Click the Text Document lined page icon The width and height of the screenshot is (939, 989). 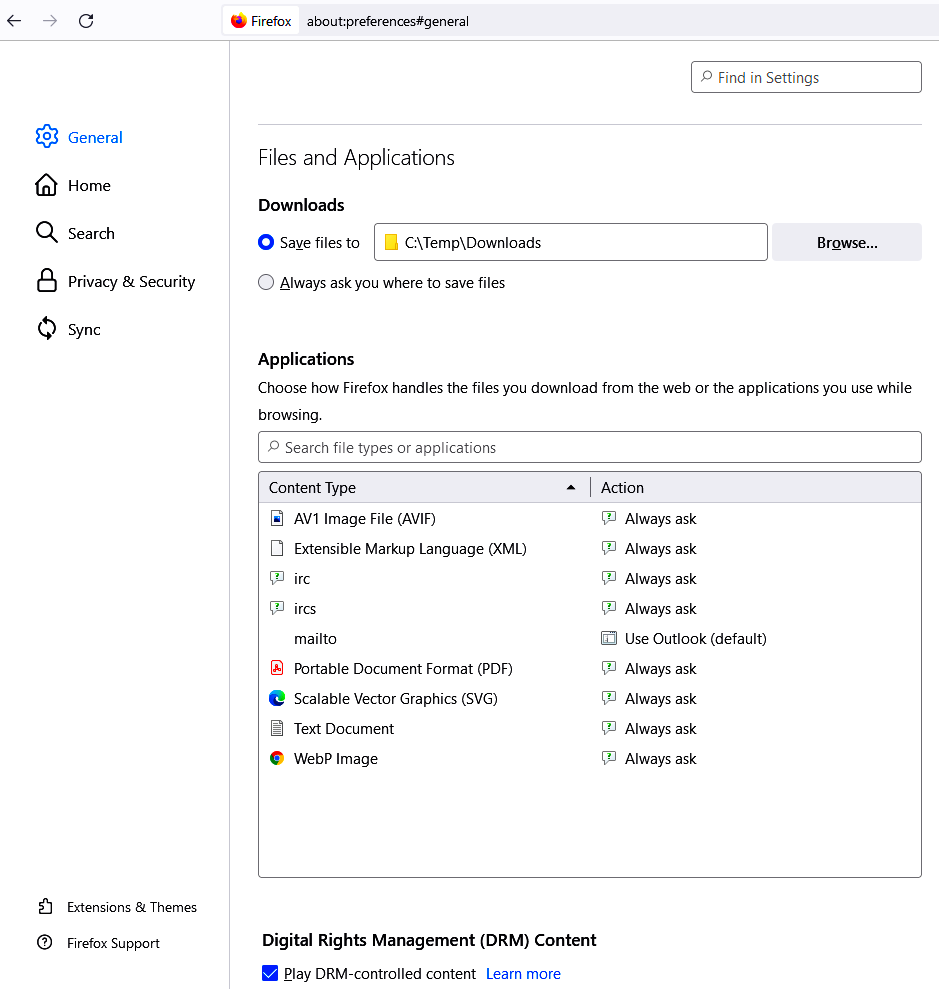click(277, 729)
